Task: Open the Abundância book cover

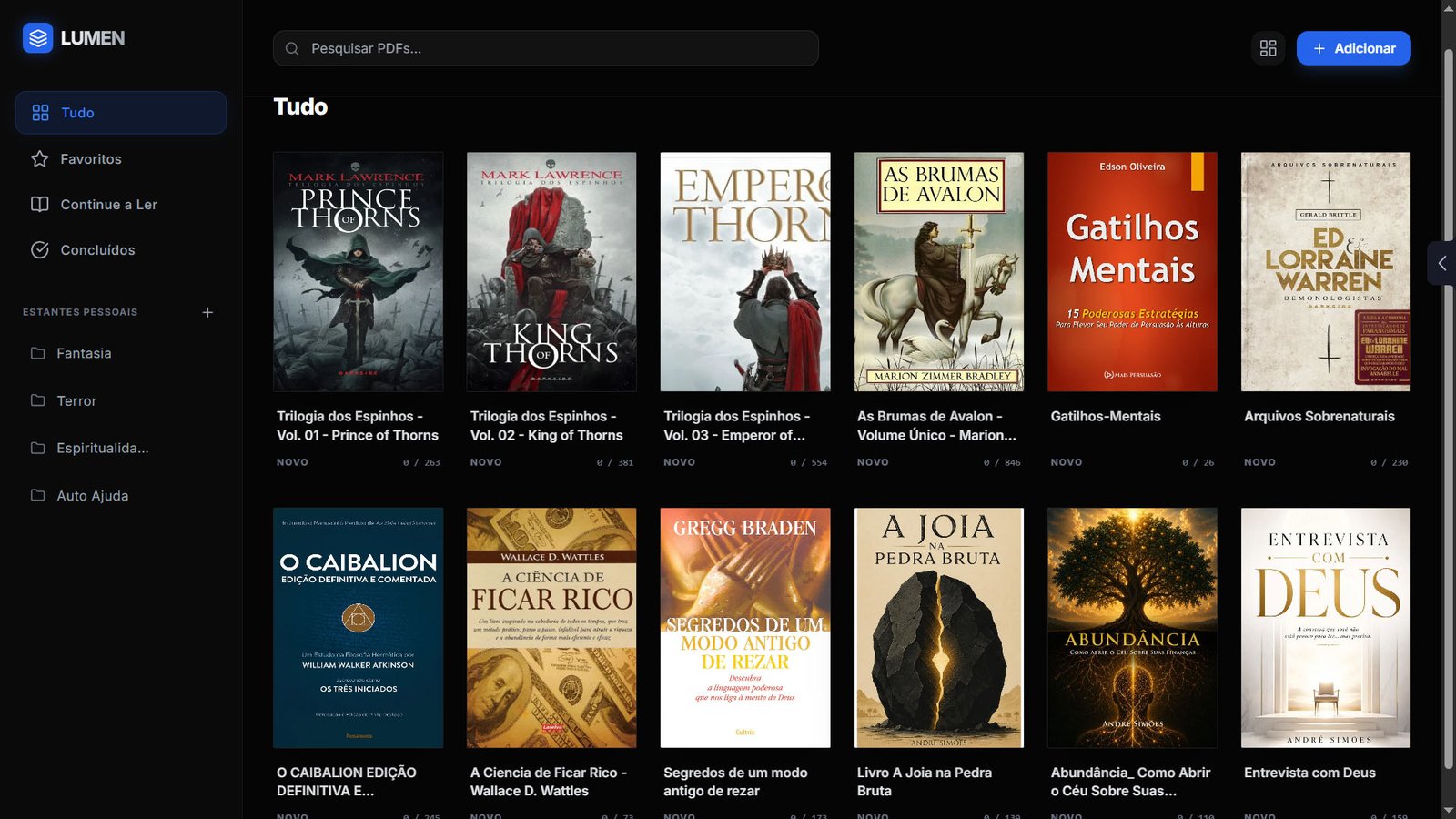Action: (1132, 628)
